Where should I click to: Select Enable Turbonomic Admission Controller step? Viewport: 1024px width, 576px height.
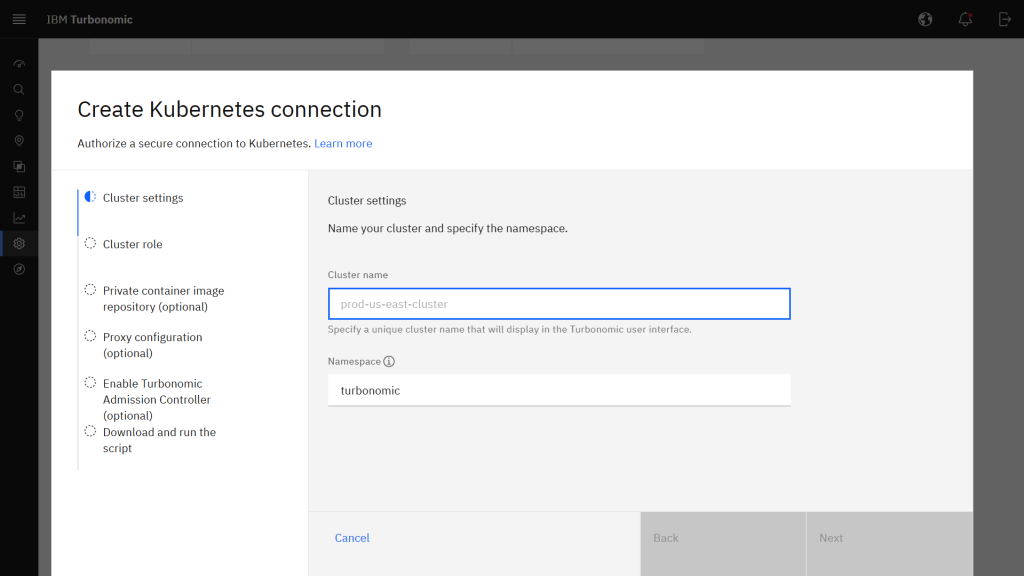157,399
